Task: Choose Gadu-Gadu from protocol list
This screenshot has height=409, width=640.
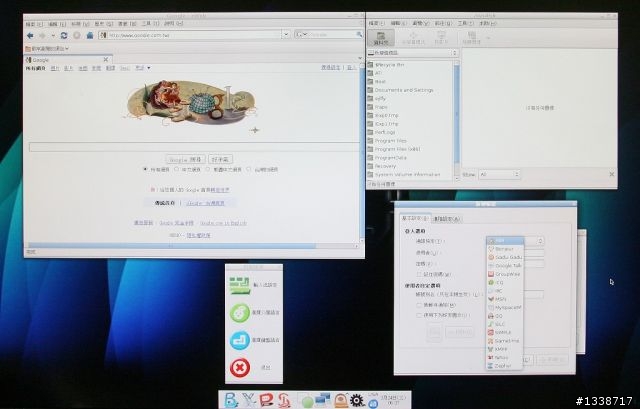Action: [504, 257]
